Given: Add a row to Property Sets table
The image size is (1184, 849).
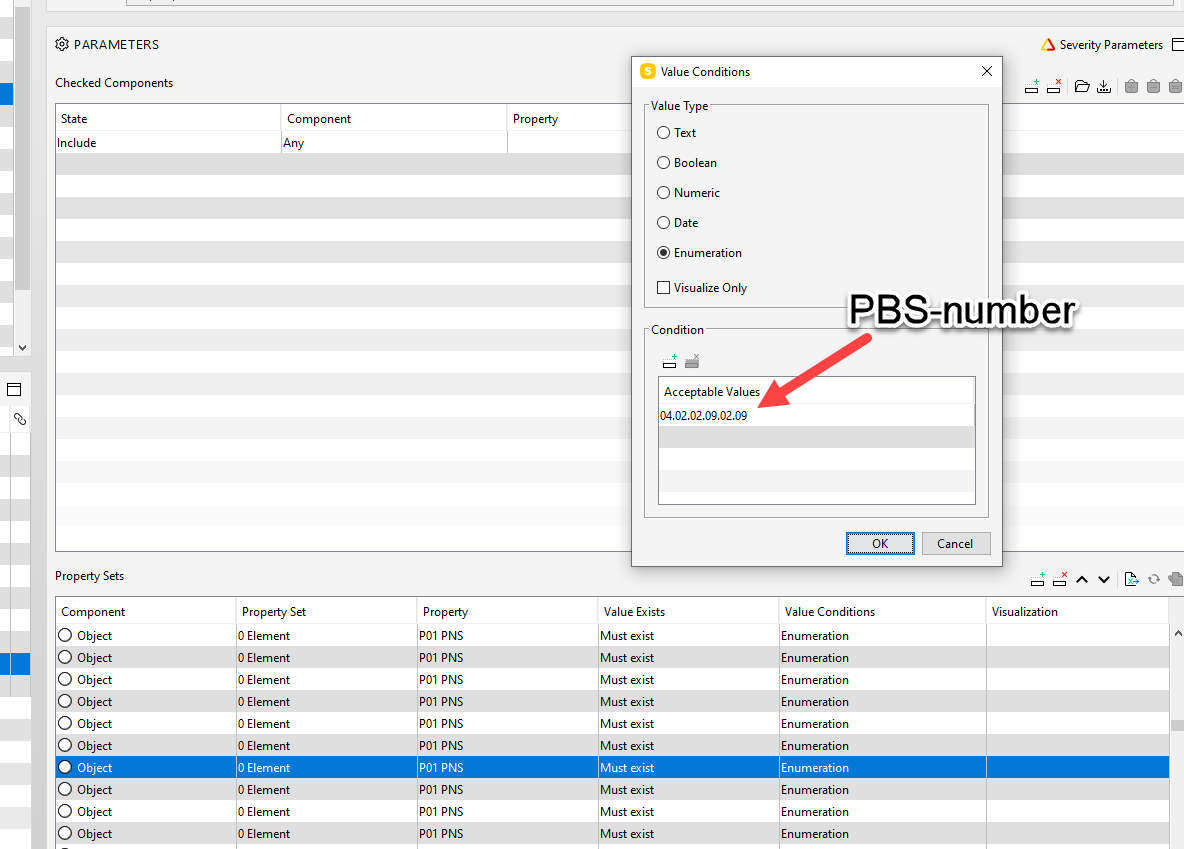Looking at the screenshot, I should [1038, 579].
